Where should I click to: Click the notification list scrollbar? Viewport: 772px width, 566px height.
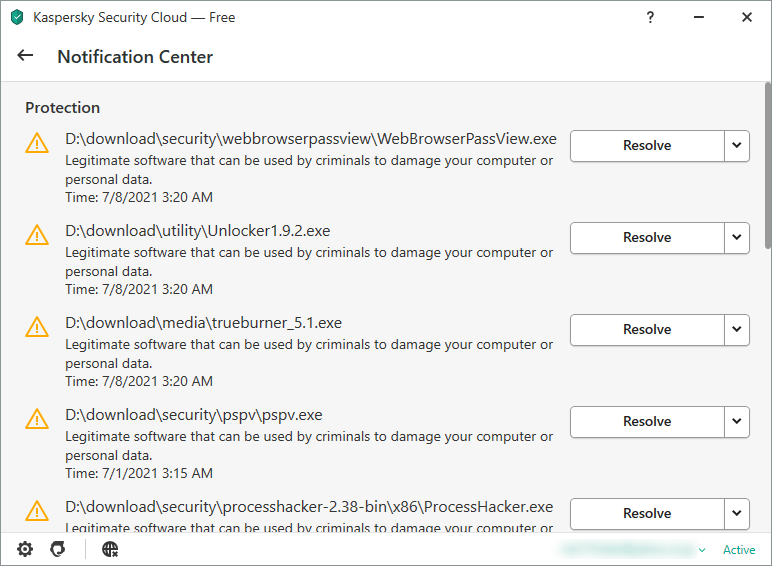pyautogui.click(x=768, y=166)
